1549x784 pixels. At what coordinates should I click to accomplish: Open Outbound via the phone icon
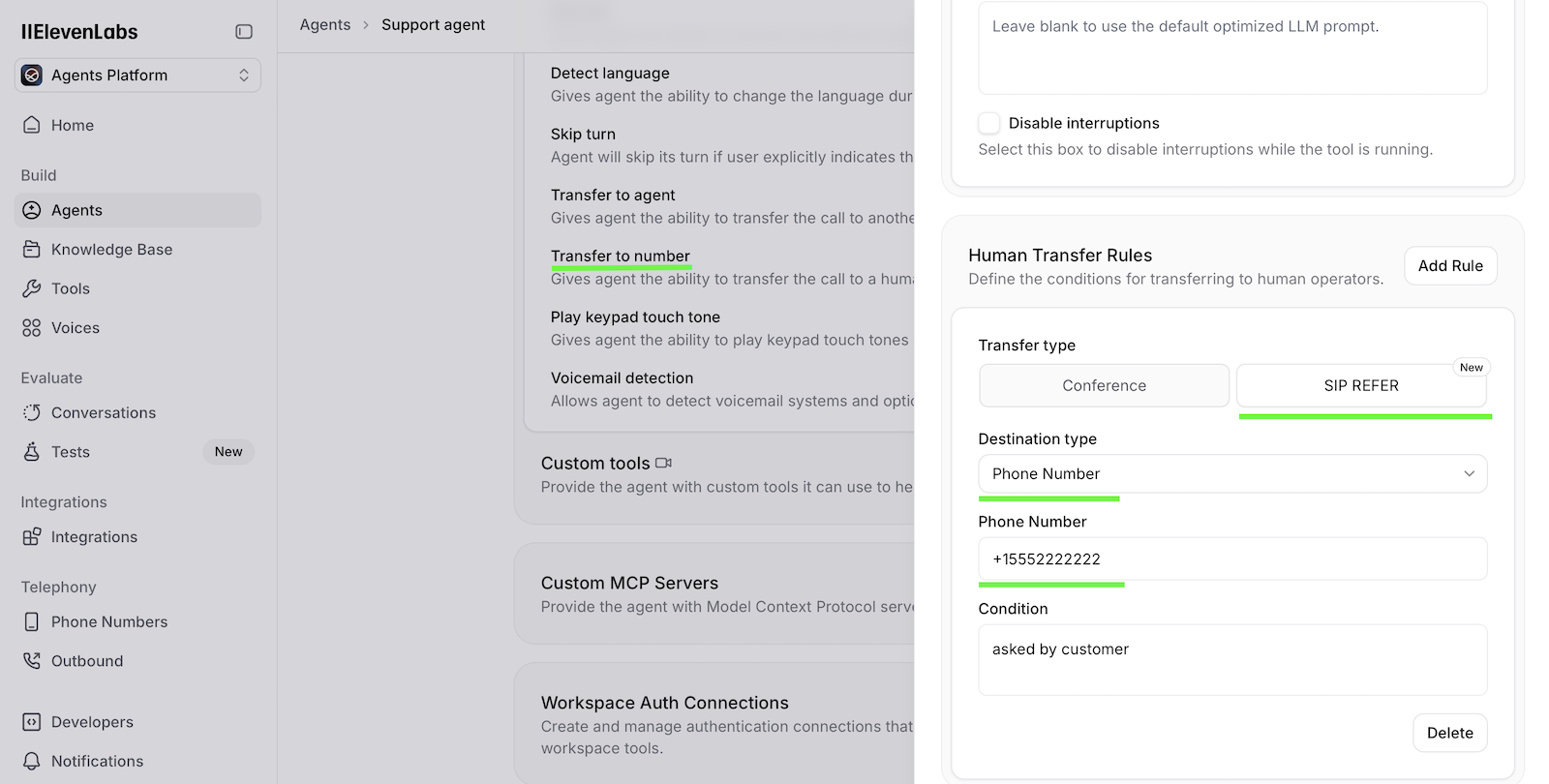32,661
